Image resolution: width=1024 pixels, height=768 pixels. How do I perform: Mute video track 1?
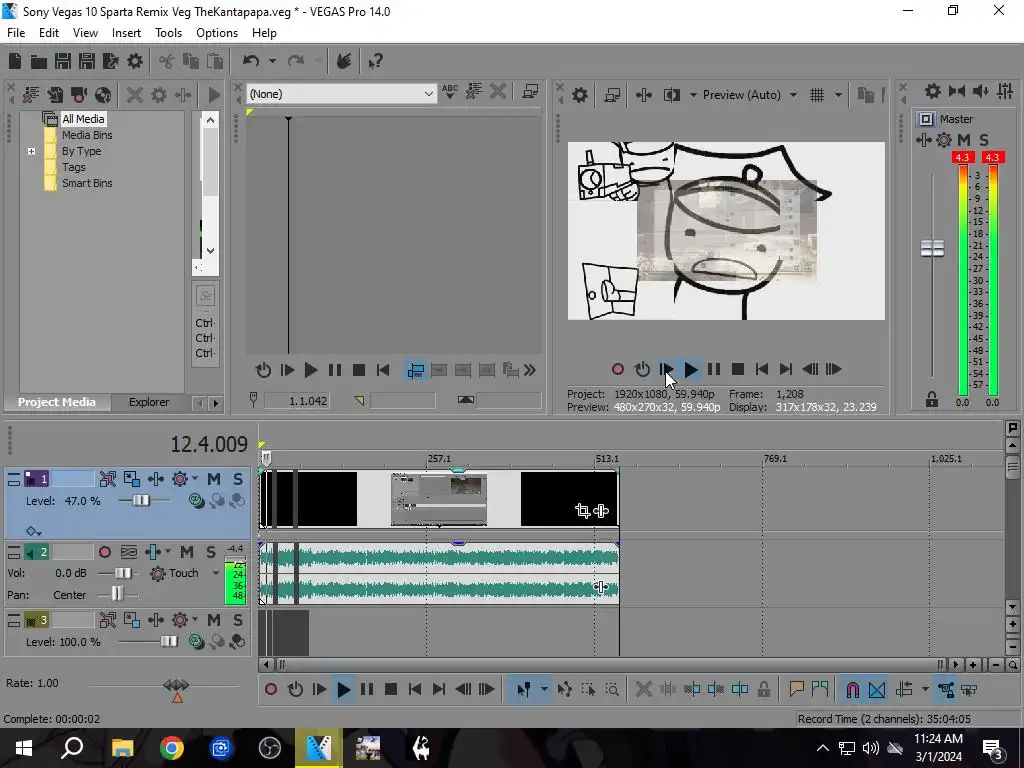tap(214, 479)
